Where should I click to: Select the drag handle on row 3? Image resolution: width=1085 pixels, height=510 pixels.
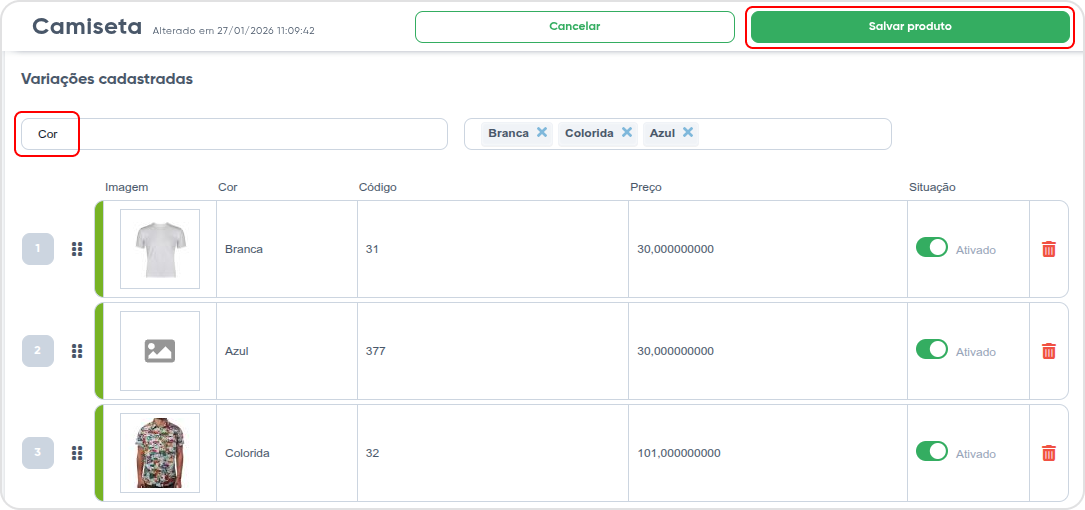pos(77,453)
